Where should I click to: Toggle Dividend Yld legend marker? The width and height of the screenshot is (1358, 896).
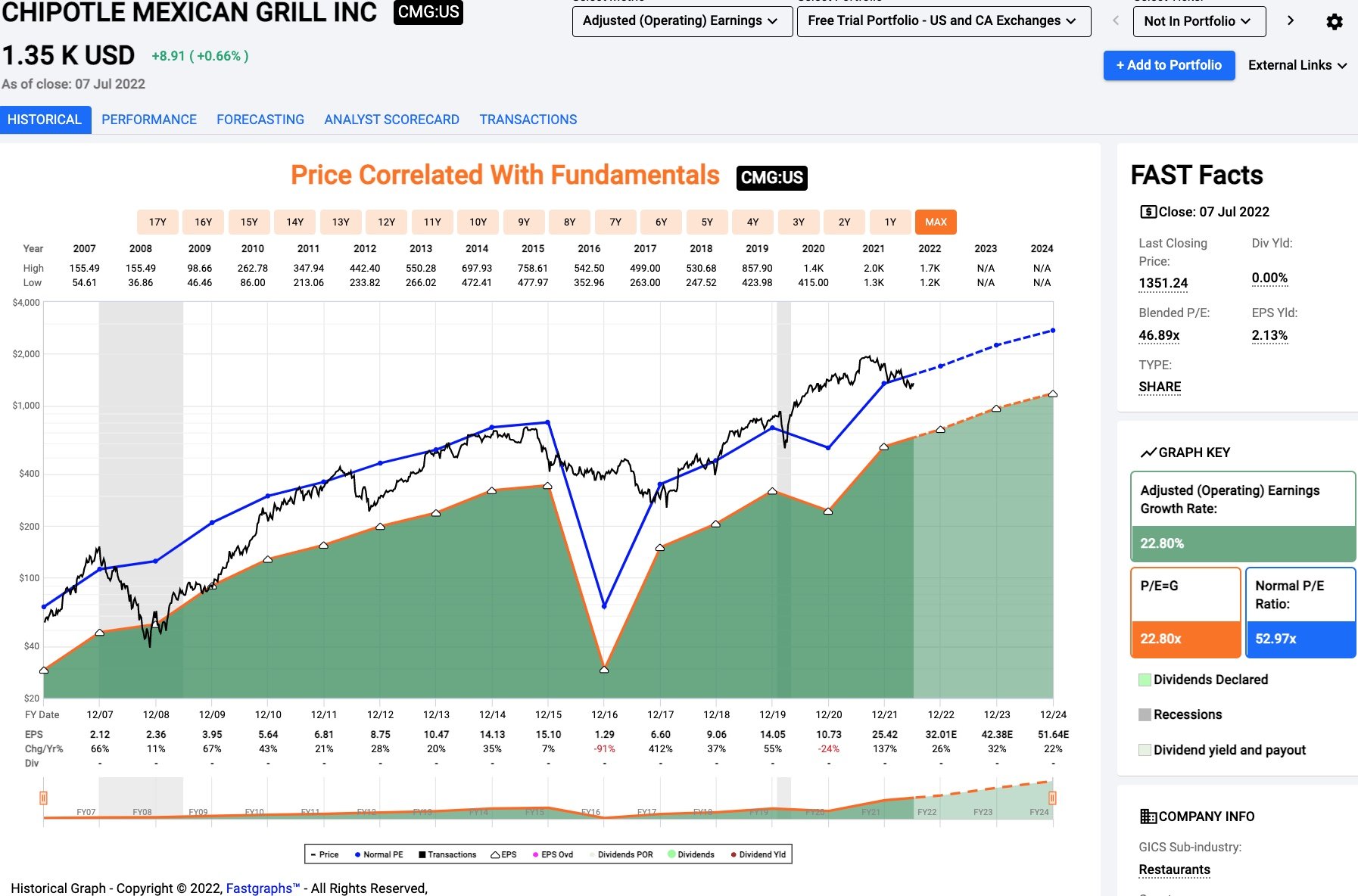(x=734, y=854)
